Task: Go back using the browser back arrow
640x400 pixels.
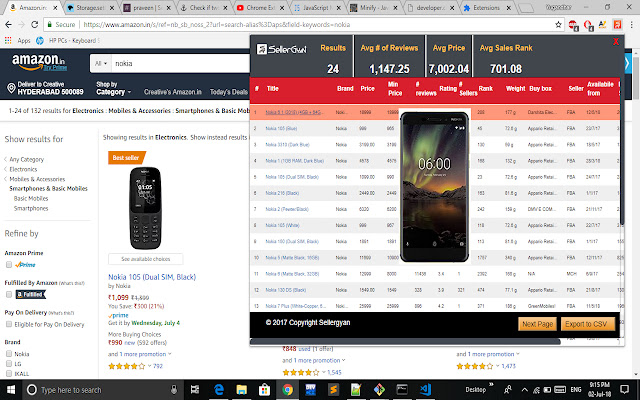Action: [x=9, y=24]
